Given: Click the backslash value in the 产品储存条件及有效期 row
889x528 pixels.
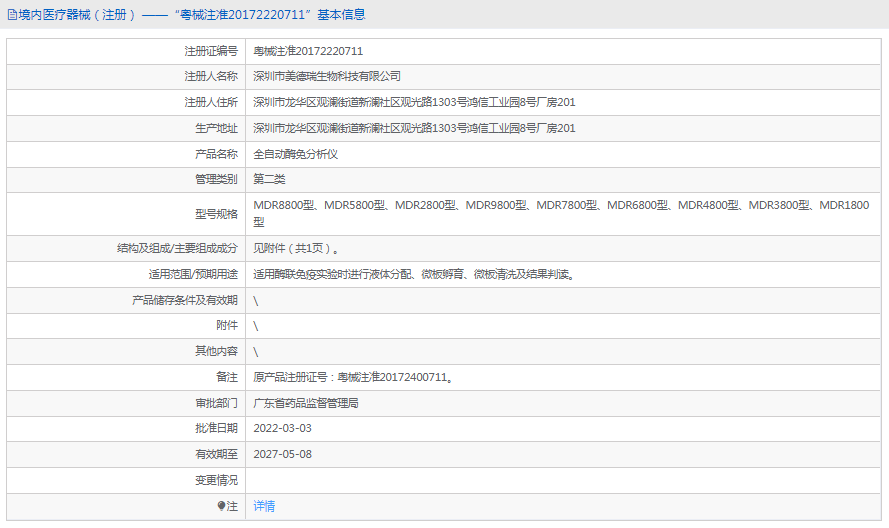Looking at the screenshot, I should [x=256, y=301].
